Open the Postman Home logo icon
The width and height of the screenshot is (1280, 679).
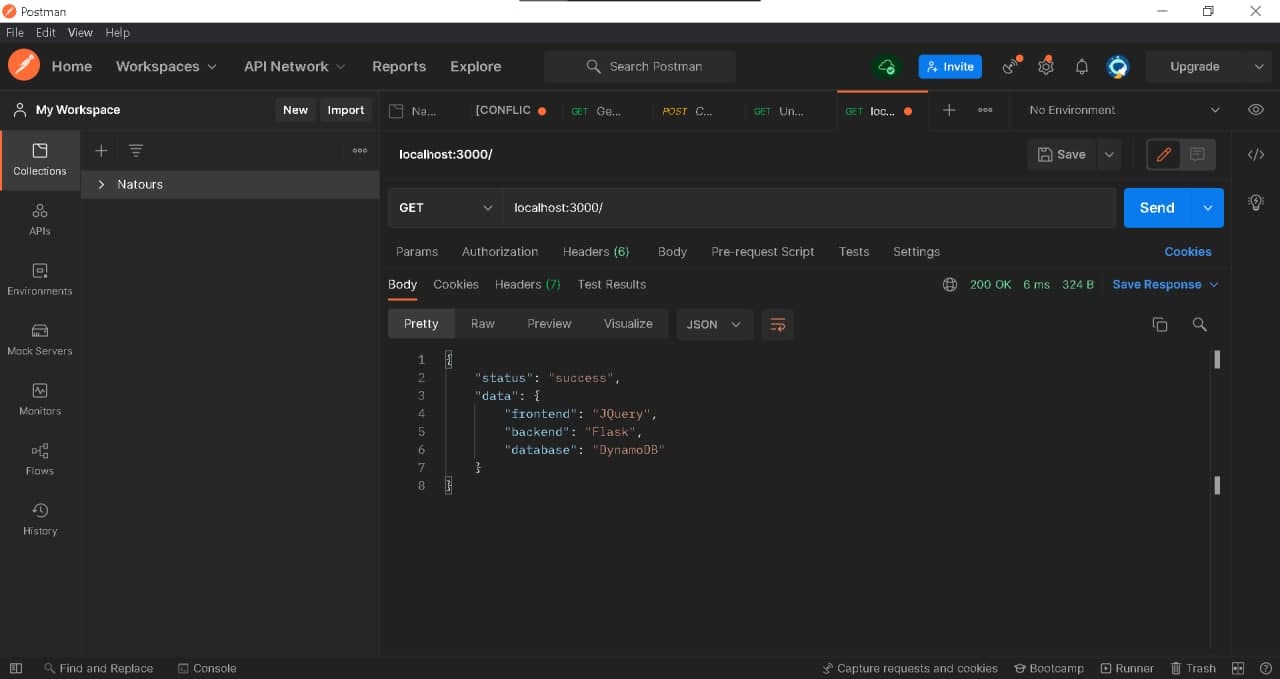[24, 66]
